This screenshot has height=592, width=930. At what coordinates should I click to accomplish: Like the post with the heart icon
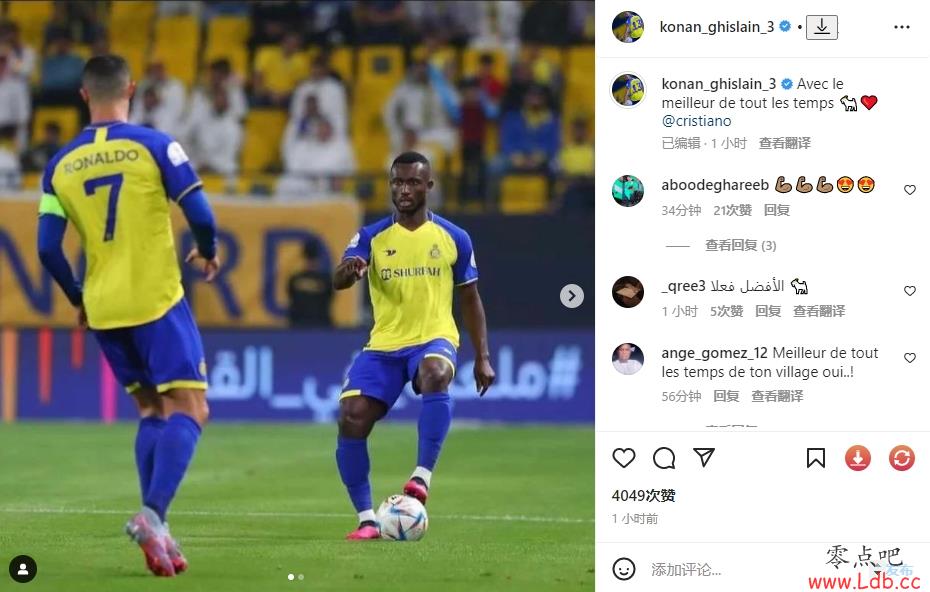click(x=623, y=458)
